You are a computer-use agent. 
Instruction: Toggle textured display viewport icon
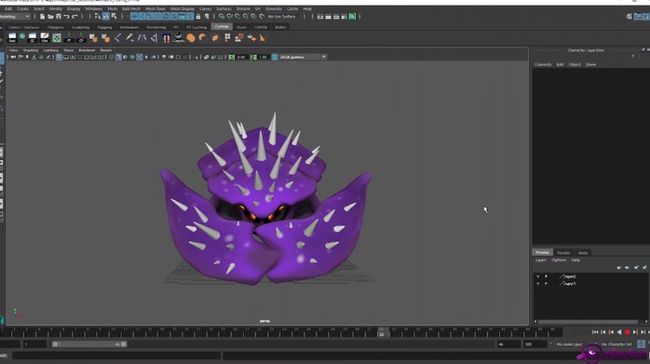[140, 57]
